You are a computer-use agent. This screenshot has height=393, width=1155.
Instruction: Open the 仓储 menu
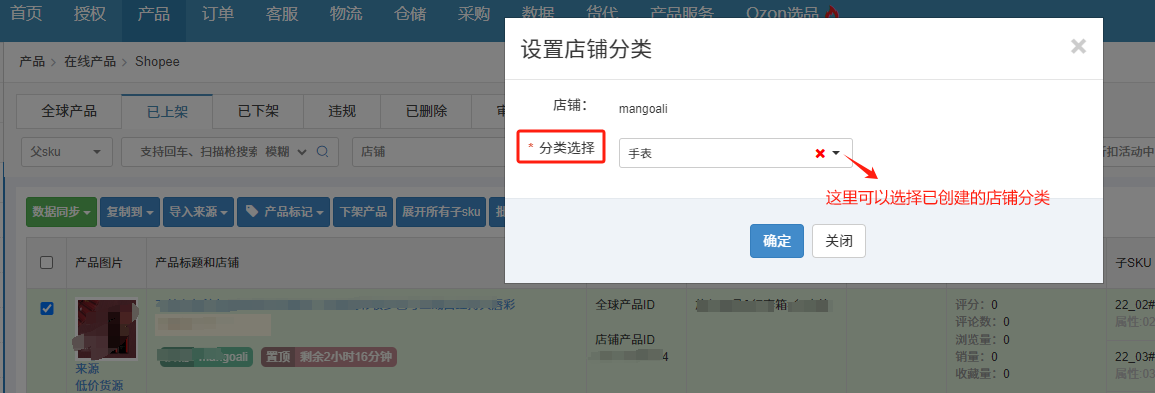coord(410,13)
